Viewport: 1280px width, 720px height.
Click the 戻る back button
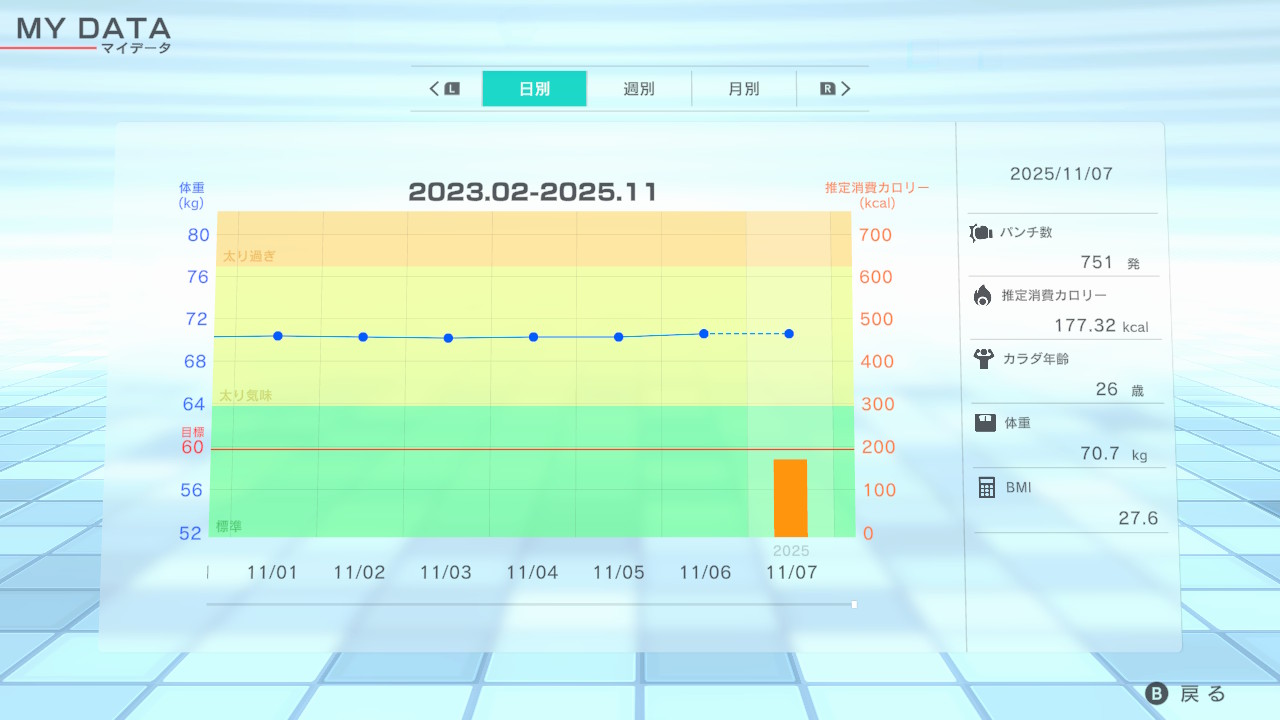[x=1186, y=694]
